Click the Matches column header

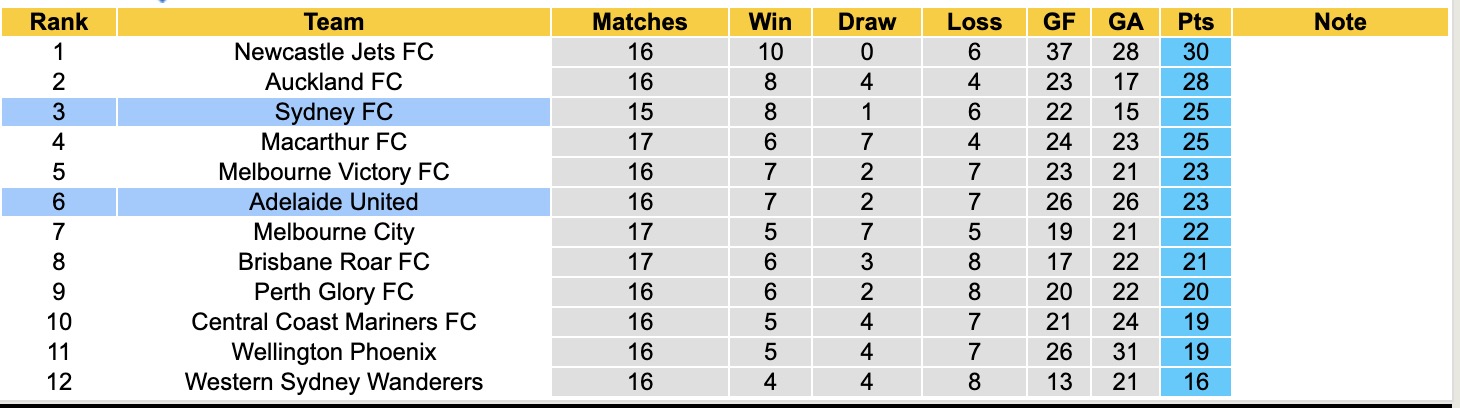[x=640, y=22]
